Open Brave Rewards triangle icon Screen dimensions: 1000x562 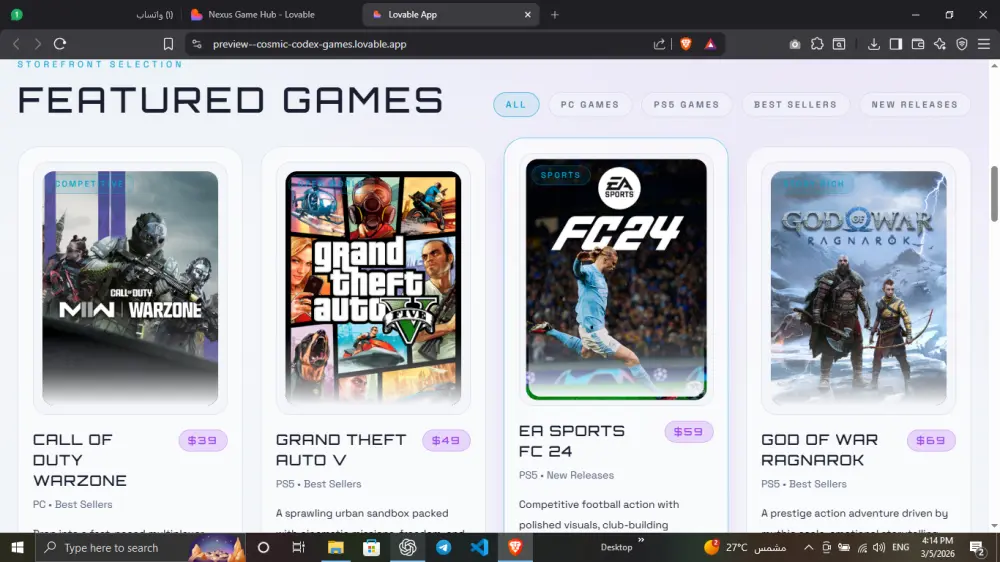pyautogui.click(x=710, y=44)
